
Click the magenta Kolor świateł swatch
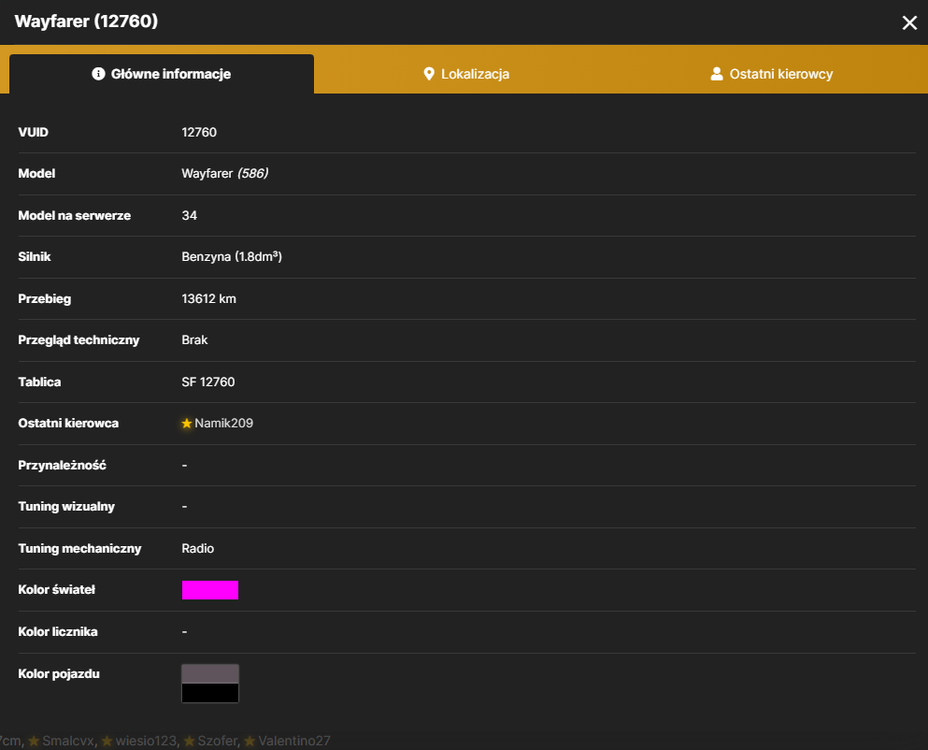pos(210,590)
